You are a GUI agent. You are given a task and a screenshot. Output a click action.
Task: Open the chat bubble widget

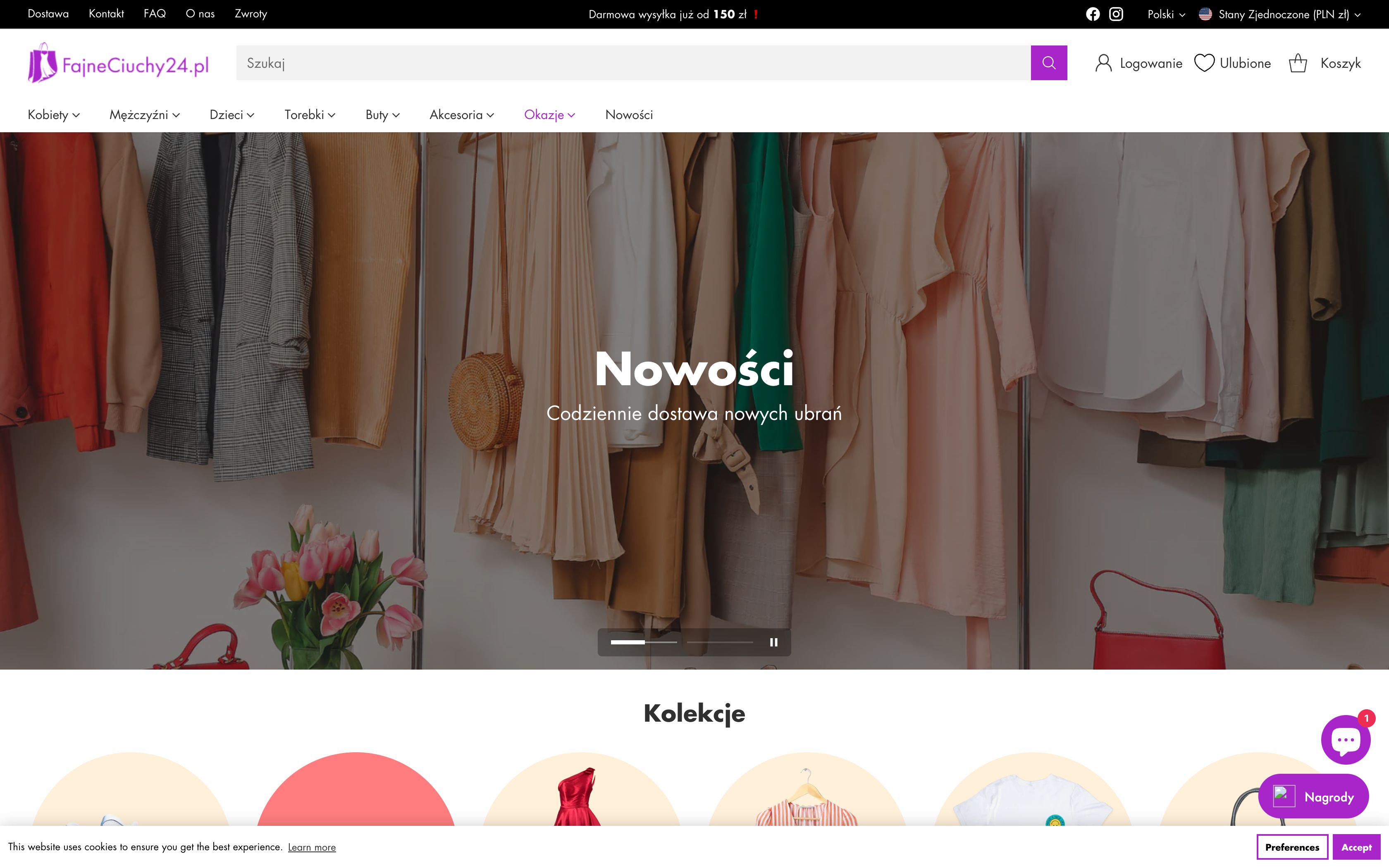pos(1345,740)
